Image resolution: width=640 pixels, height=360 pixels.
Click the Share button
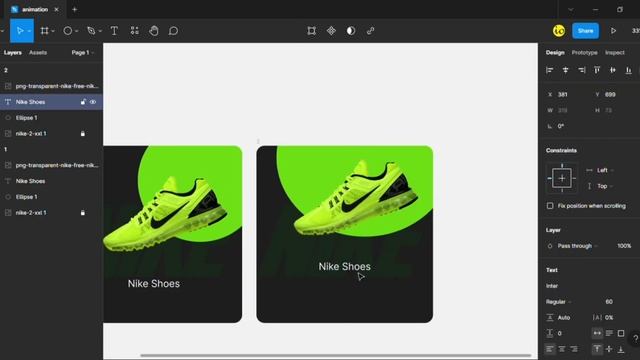(x=585, y=31)
